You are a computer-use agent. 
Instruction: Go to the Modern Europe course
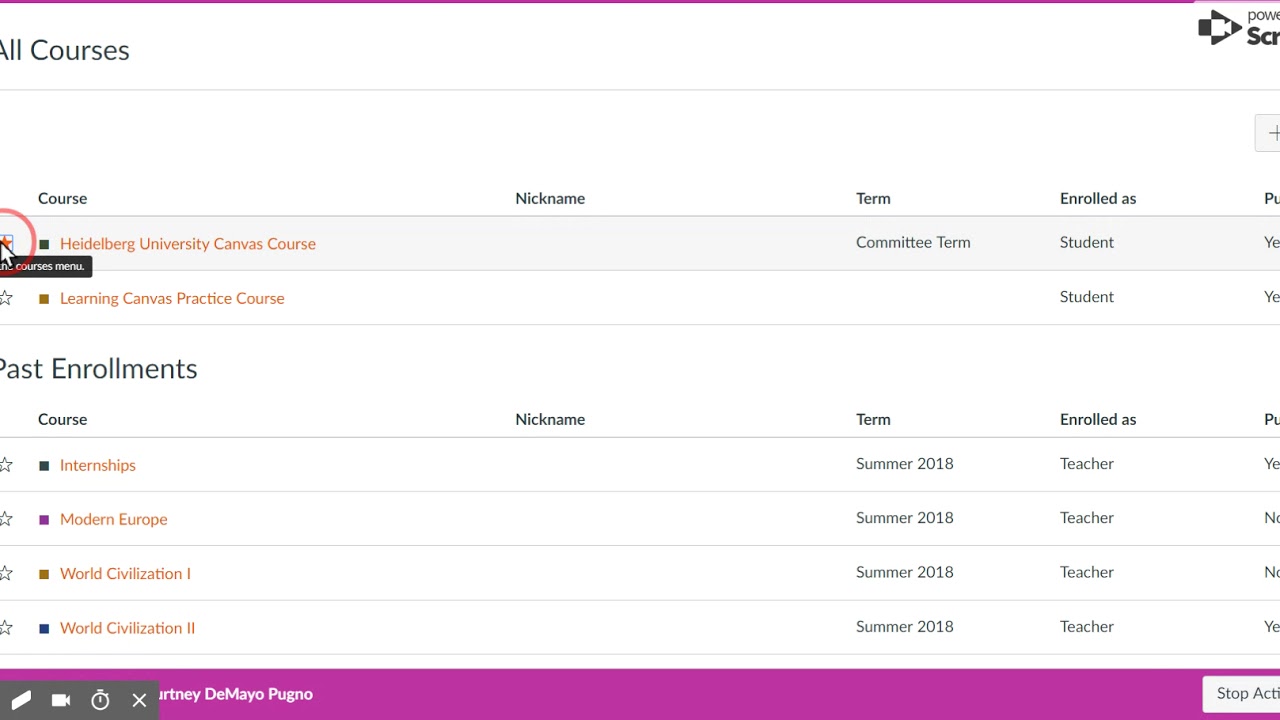point(114,519)
